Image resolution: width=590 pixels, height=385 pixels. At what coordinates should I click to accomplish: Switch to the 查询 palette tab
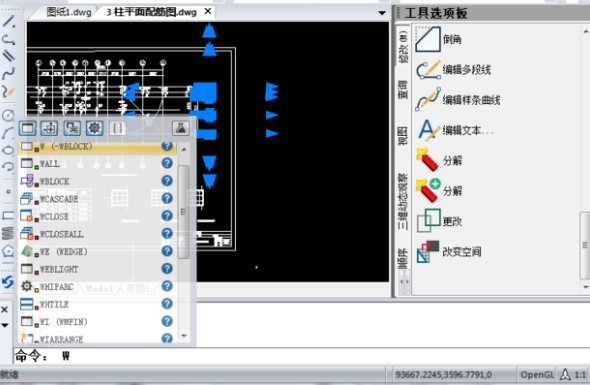coord(403,90)
